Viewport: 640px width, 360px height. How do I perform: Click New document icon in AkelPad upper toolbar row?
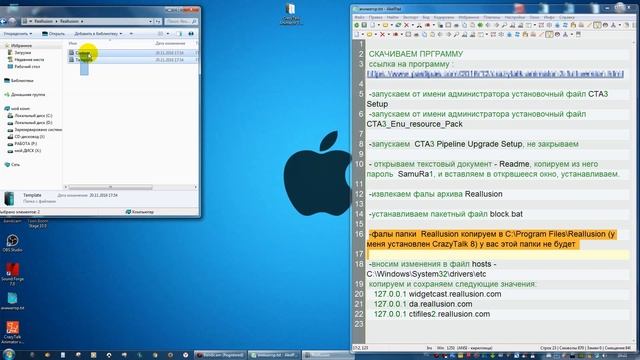coord(372,25)
